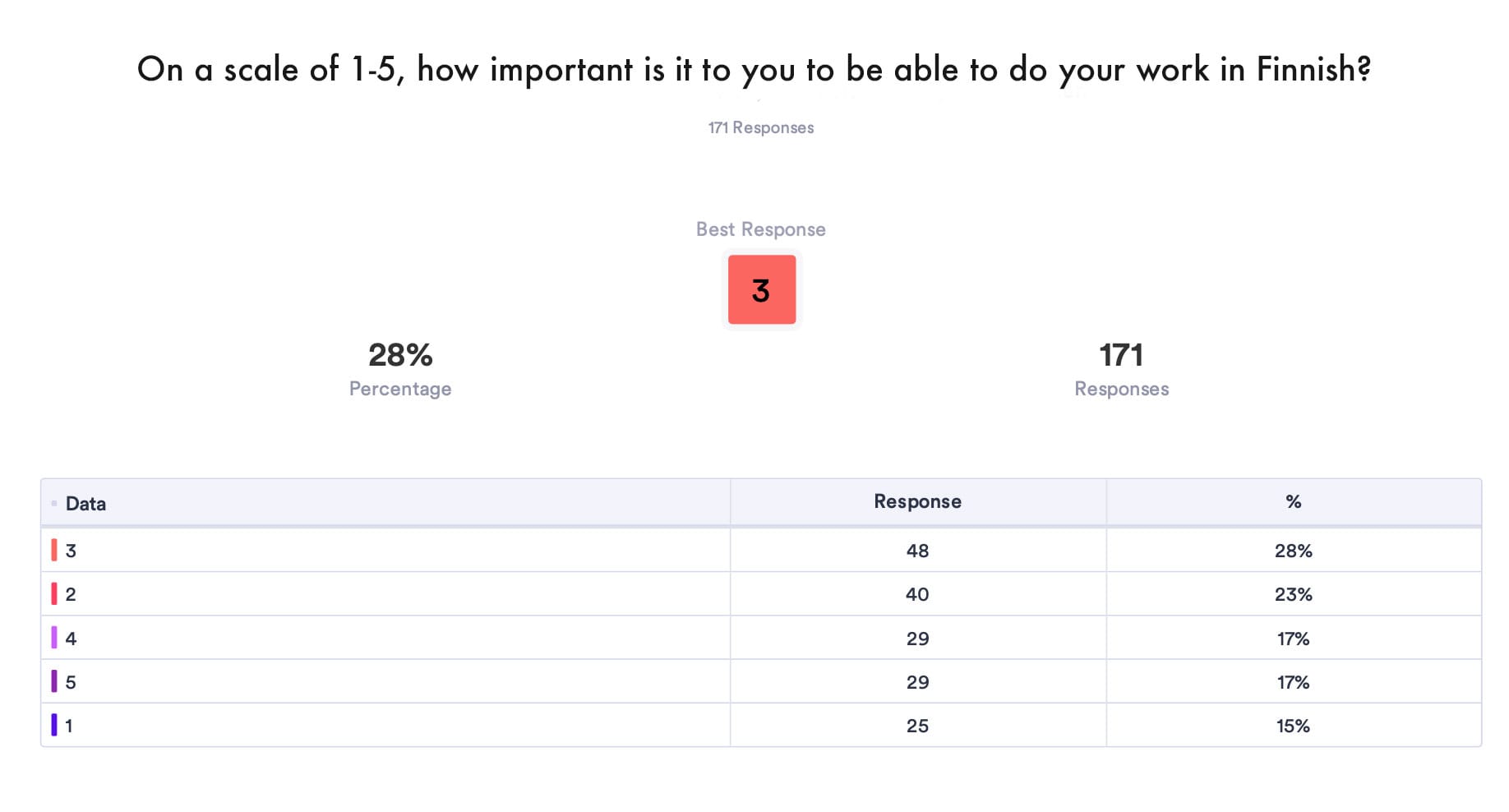Image resolution: width=1509 pixels, height=812 pixels.
Task: Select the 48 response count cell
Action: click(917, 551)
